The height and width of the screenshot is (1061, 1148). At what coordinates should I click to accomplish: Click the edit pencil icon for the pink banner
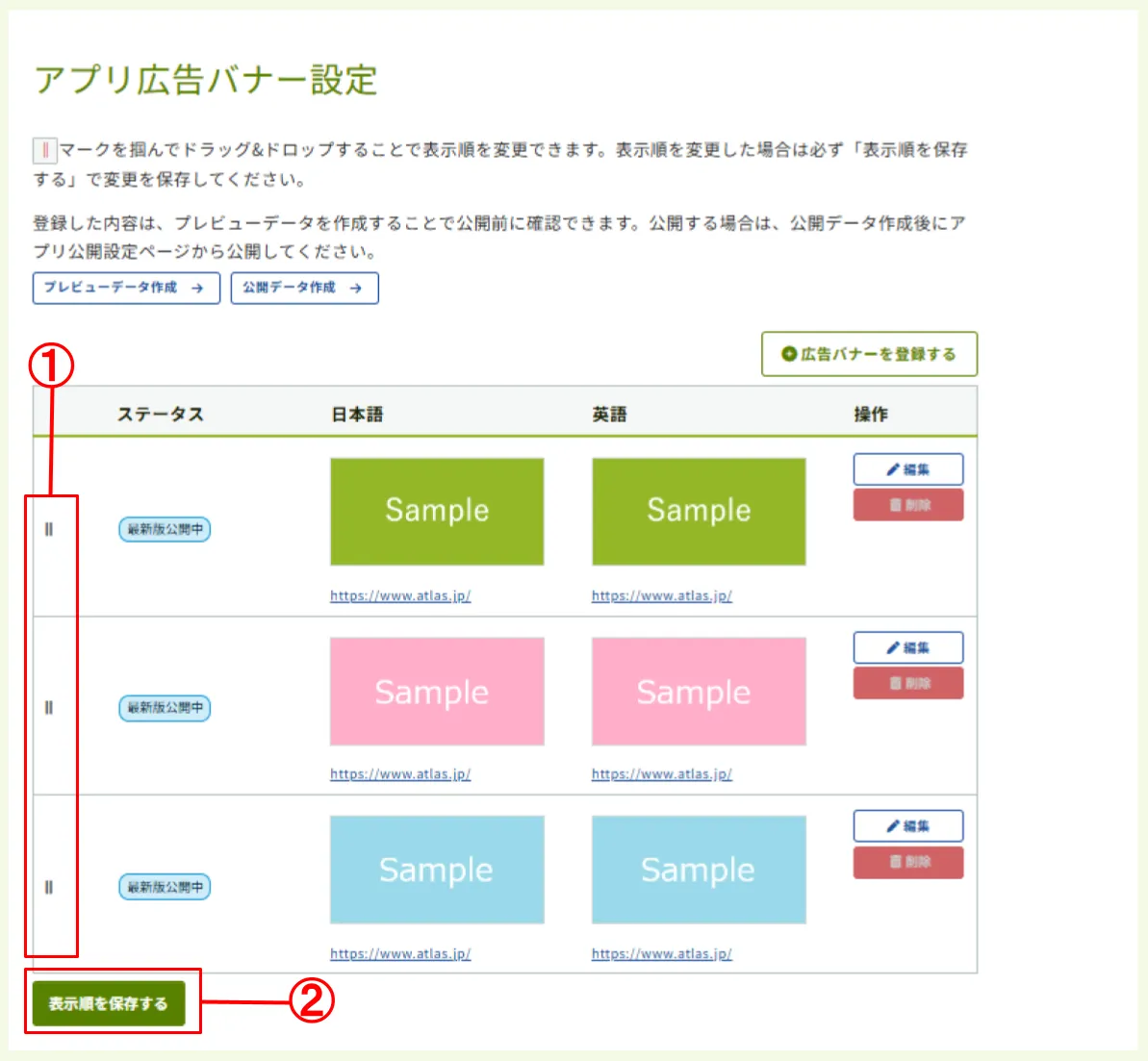pyautogui.click(x=891, y=647)
